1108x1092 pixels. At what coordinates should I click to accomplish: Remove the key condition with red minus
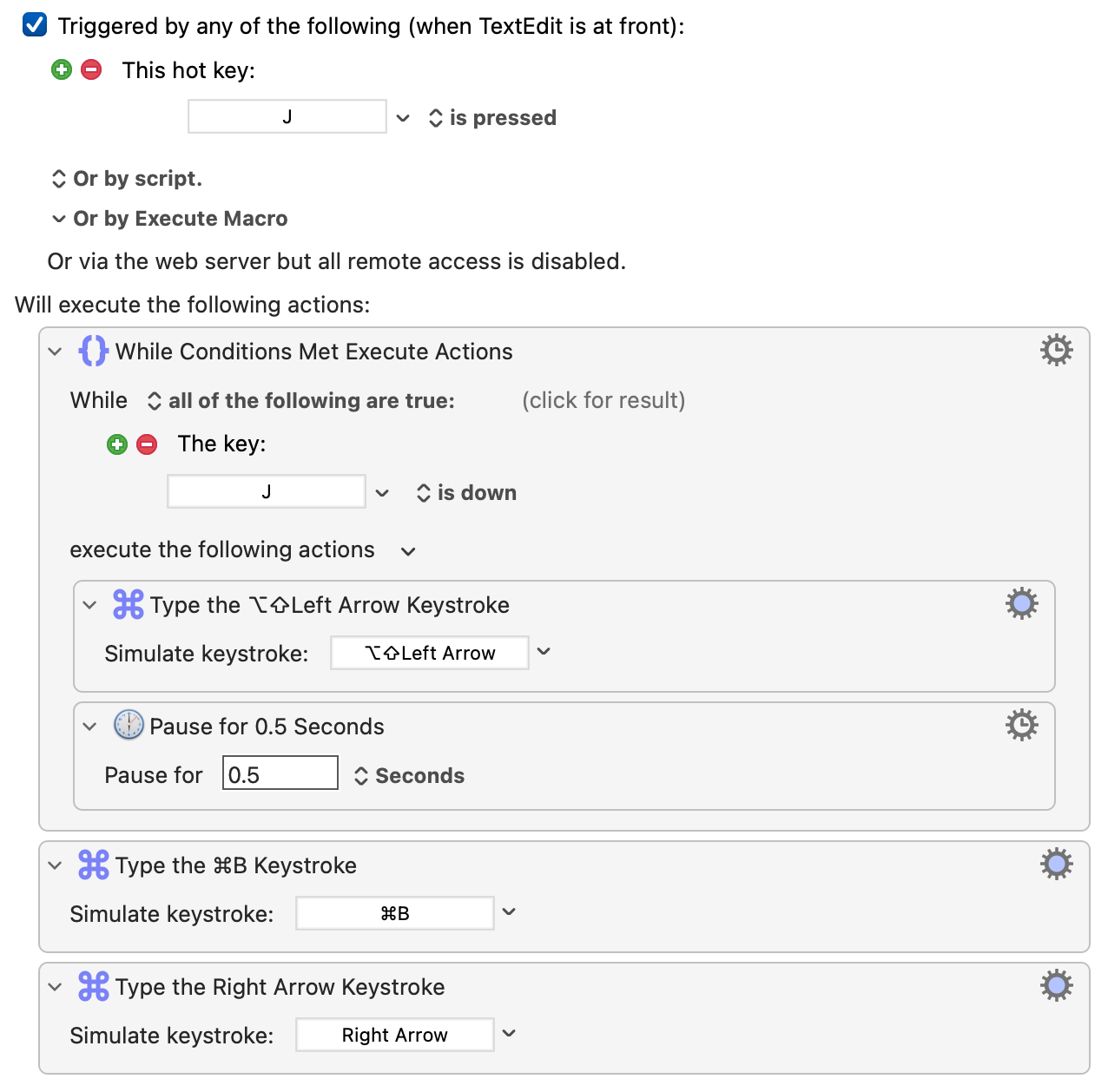(x=147, y=444)
